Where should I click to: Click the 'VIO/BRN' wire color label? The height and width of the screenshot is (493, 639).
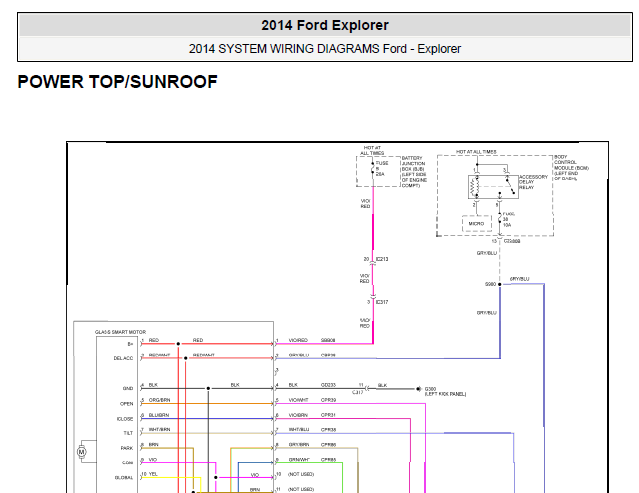(298, 415)
